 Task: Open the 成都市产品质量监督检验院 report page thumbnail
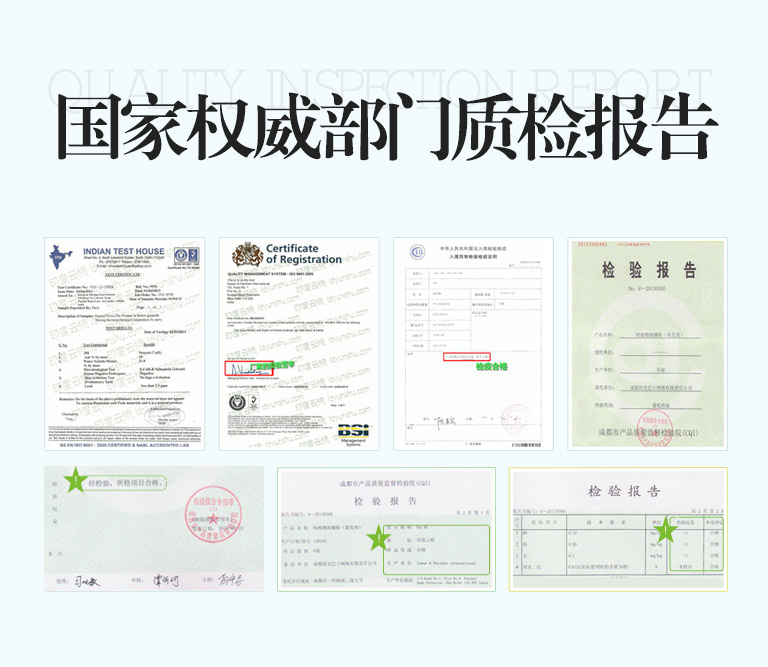point(386,529)
